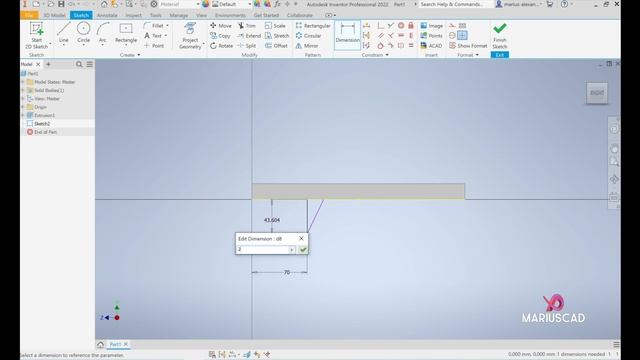
Task: Click the browser search icon
Action: point(79,64)
